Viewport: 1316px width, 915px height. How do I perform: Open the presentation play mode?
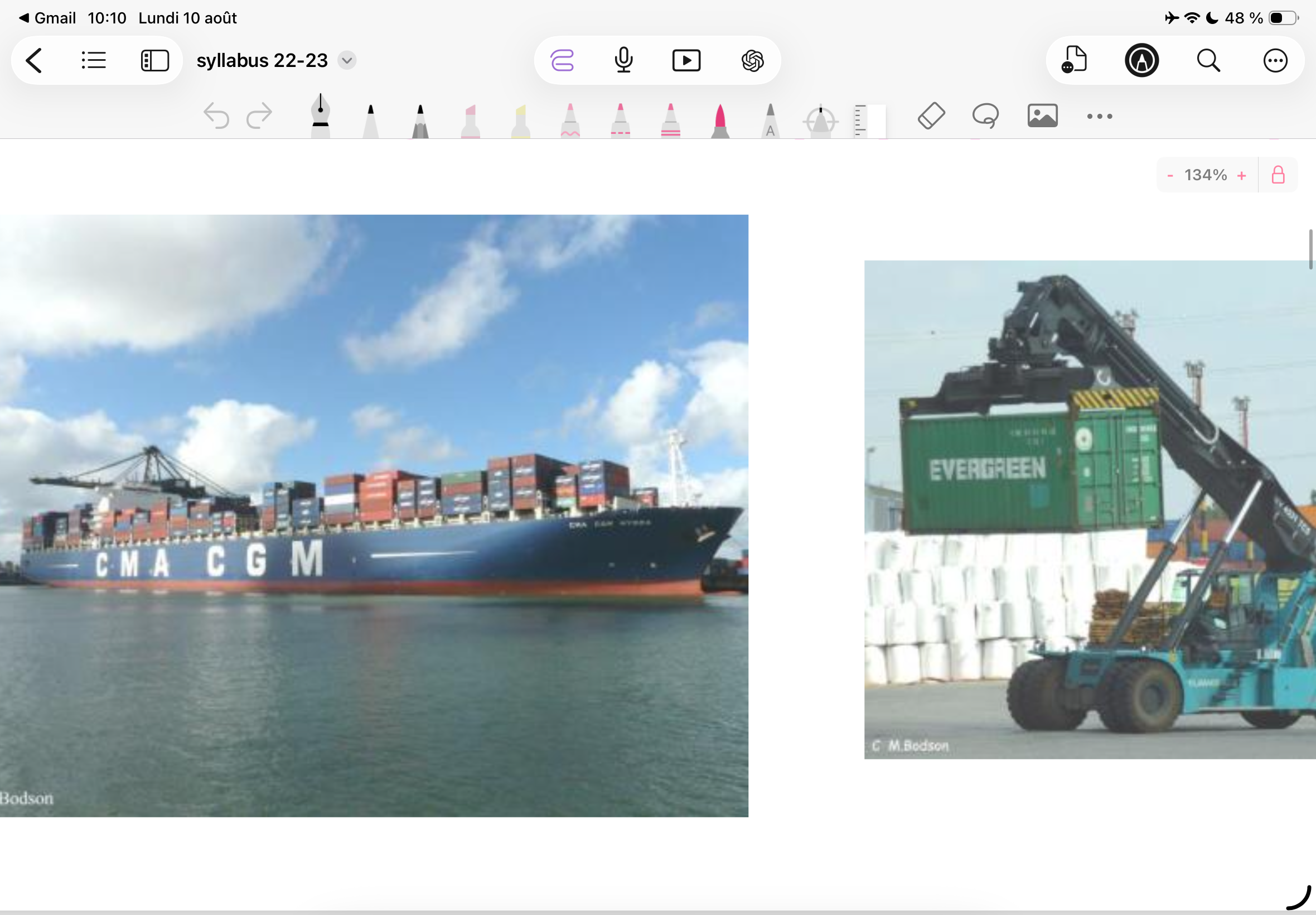[x=686, y=60]
